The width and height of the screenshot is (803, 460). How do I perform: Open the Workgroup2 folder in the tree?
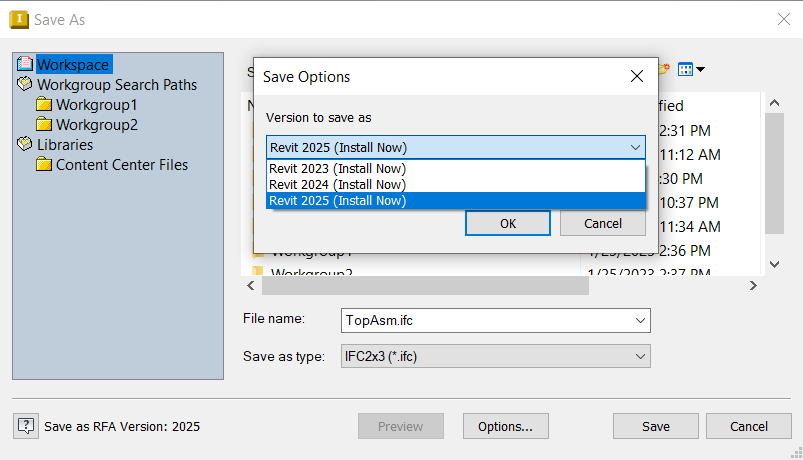(x=96, y=125)
